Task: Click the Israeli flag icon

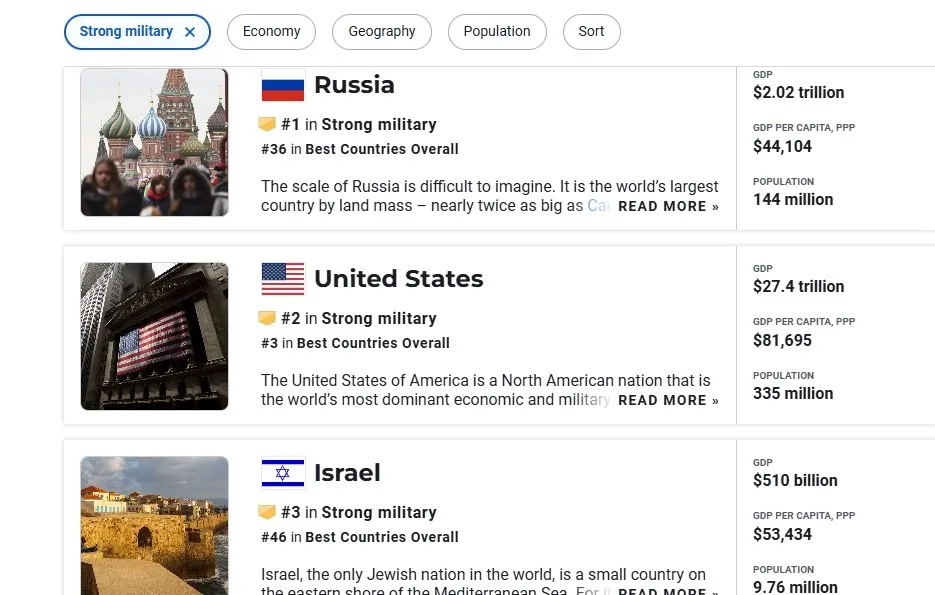Action: (281, 472)
